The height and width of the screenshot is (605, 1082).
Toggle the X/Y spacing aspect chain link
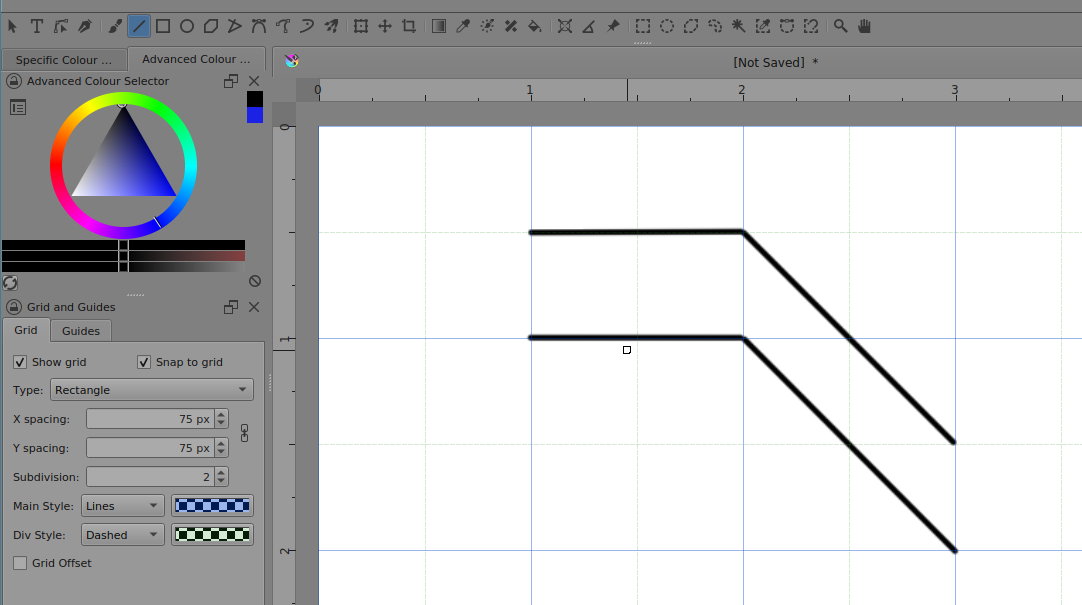[244, 433]
